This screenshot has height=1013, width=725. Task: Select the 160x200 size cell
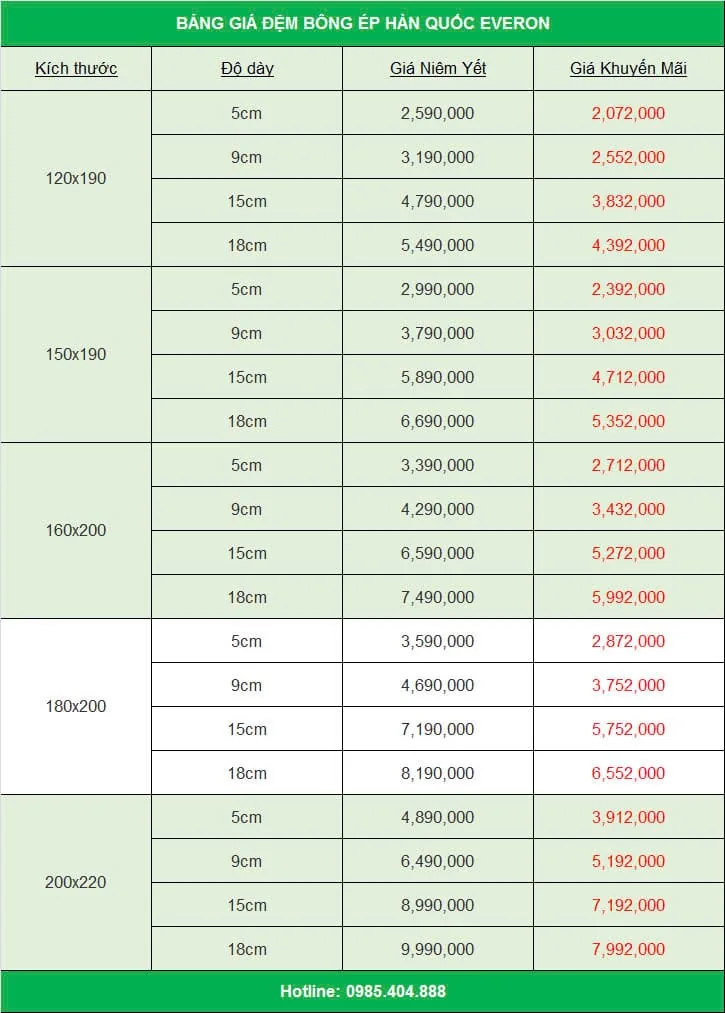pyautogui.click(x=76, y=530)
